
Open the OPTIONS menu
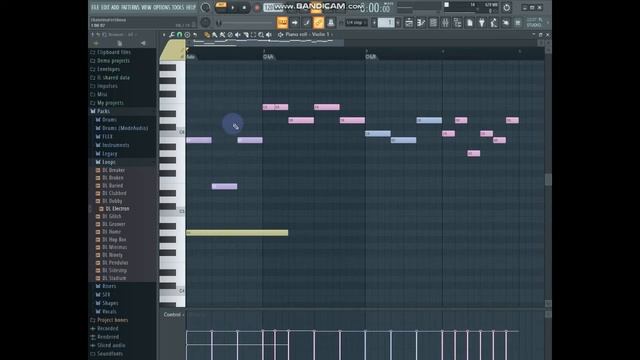coord(161,7)
